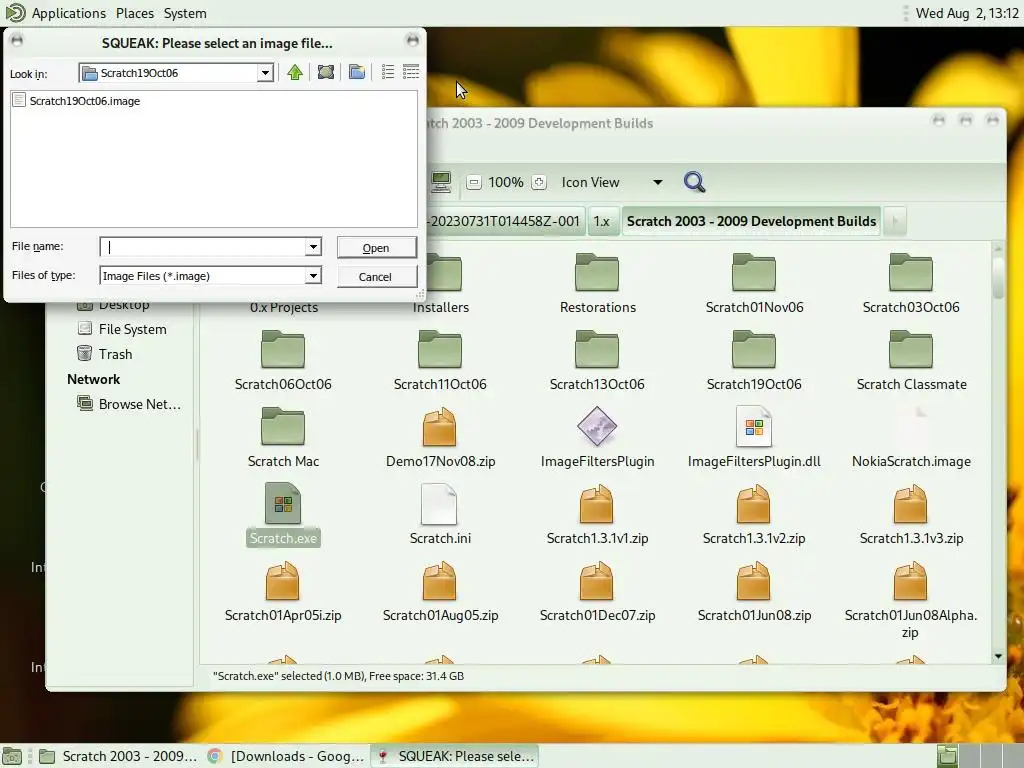Open the Applications menu
Viewport: 1024px width, 768px height.
pyautogui.click(x=69, y=13)
